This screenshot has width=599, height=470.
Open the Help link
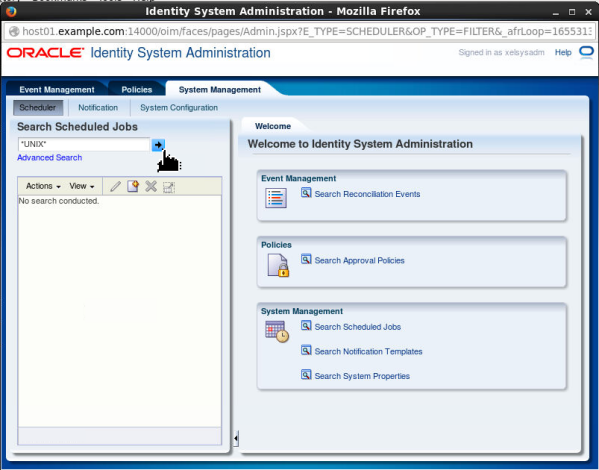(x=563, y=52)
